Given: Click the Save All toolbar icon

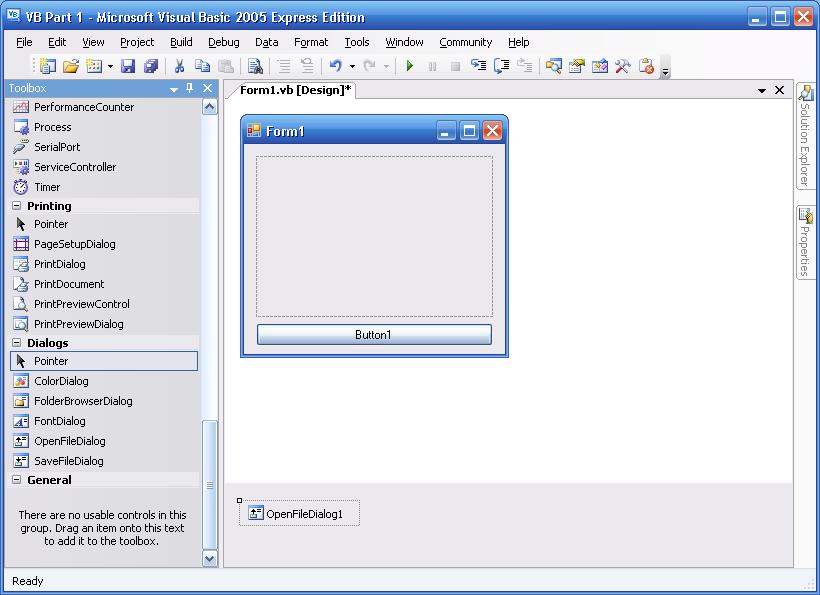Looking at the screenshot, I should 151,66.
